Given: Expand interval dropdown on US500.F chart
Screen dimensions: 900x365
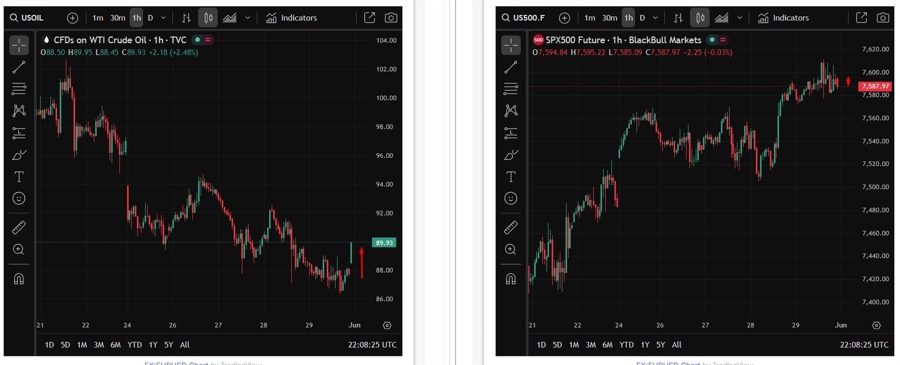Looking at the screenshot, I should [655, 18].
